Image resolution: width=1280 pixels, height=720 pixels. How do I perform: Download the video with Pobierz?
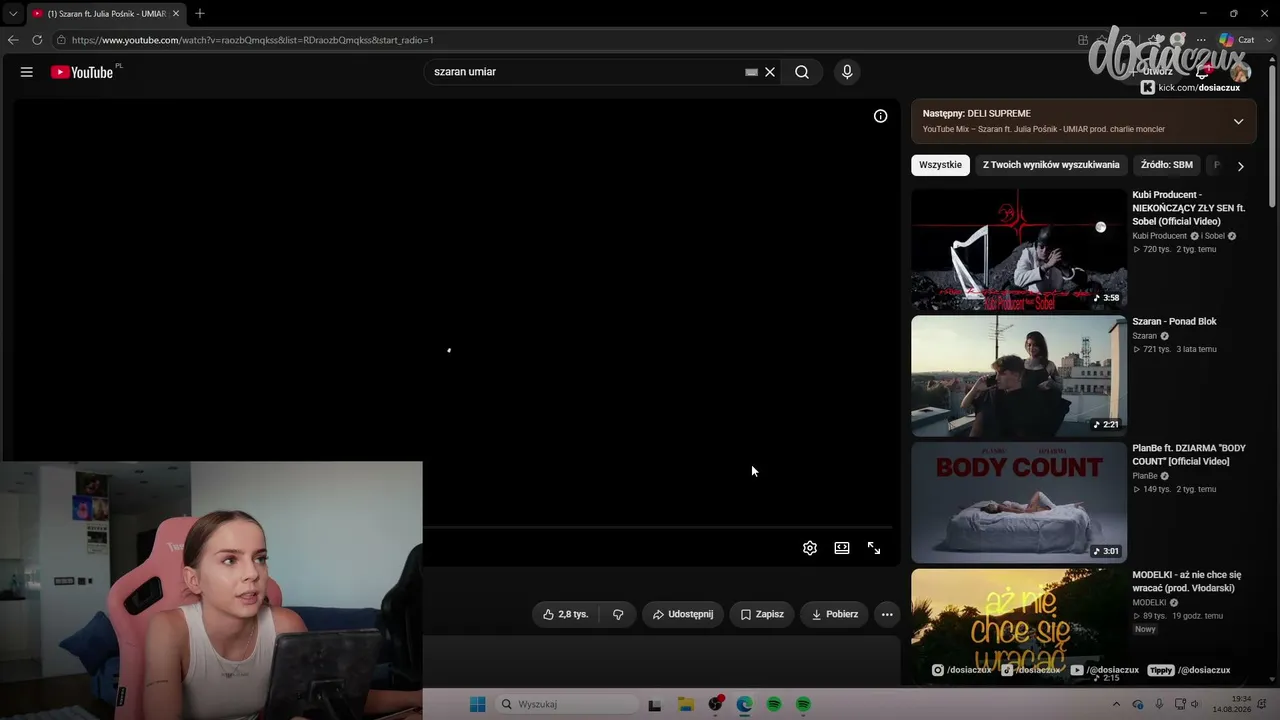click(834, 614)
